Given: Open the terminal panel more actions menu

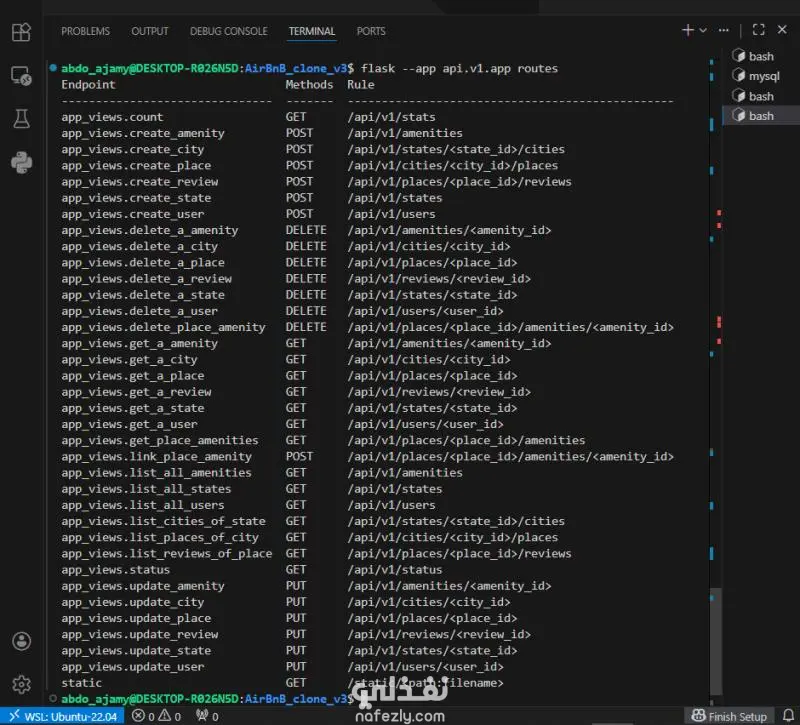Looking at the screenshot, I should [x=723, y=30].
